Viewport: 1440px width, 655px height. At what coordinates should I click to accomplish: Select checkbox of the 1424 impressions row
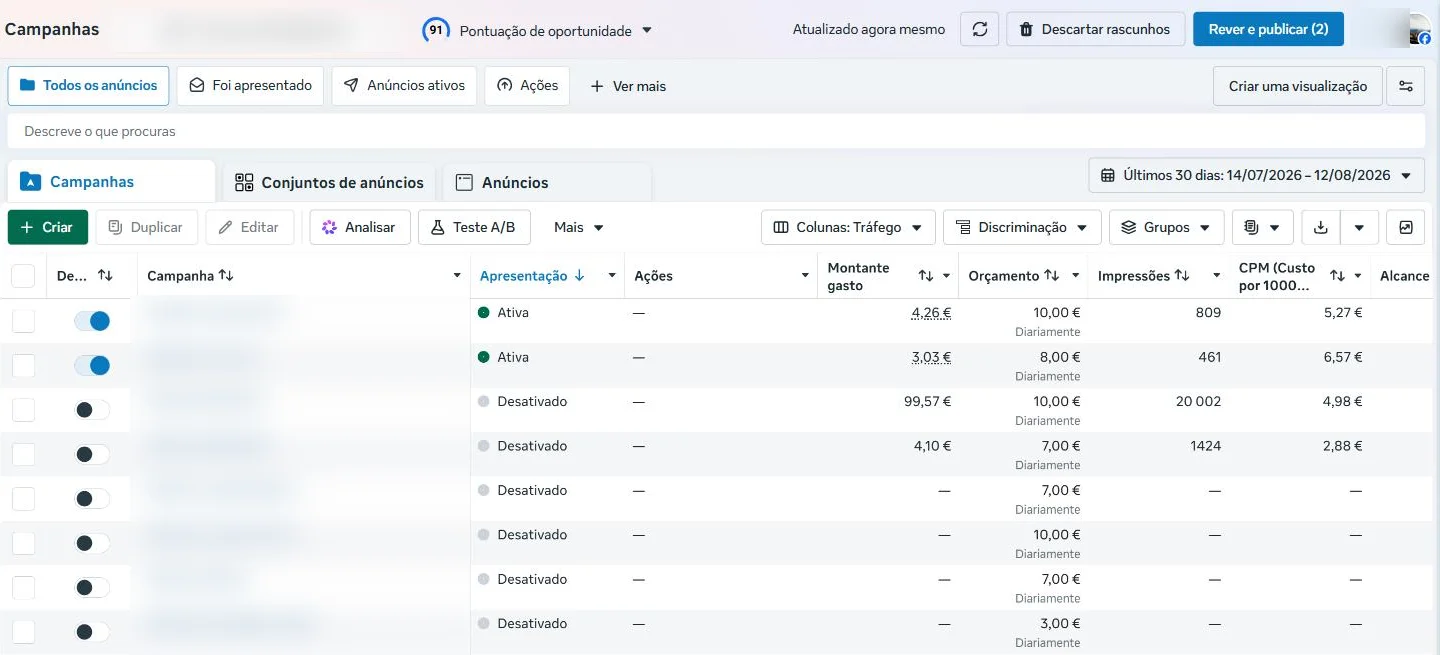[x=23, y=454]
